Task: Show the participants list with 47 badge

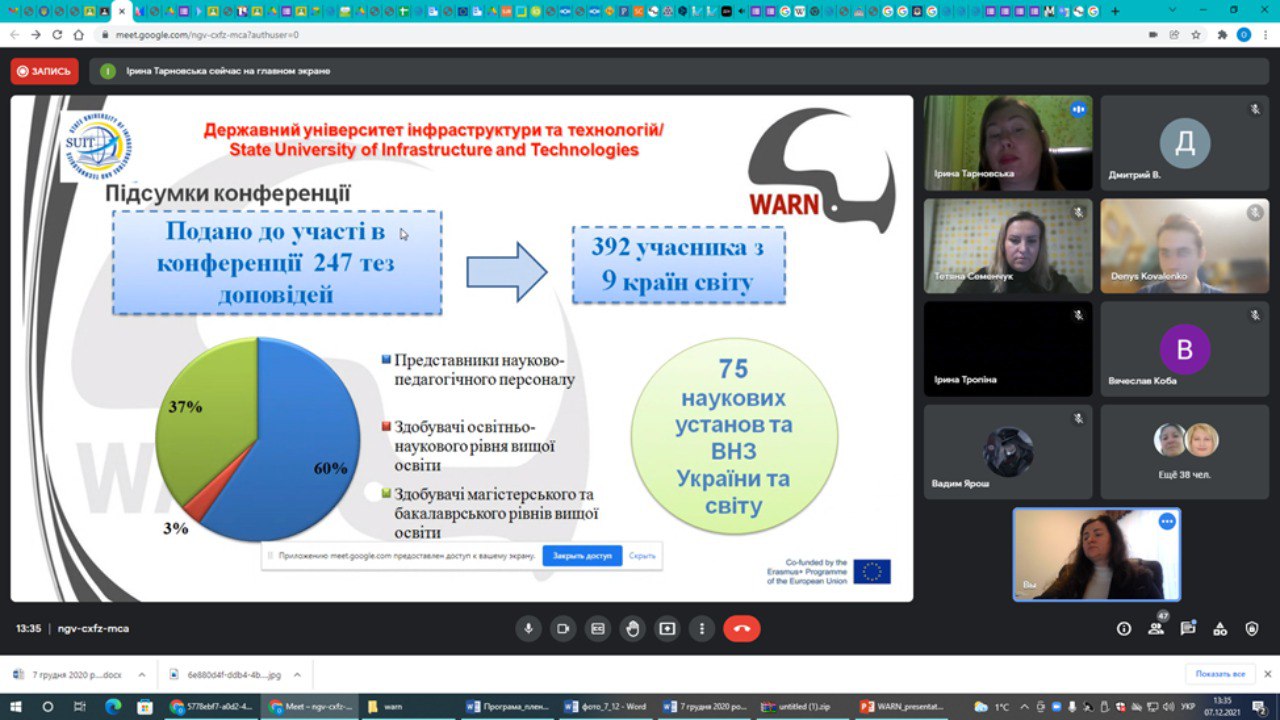Action: [1157, 629]
